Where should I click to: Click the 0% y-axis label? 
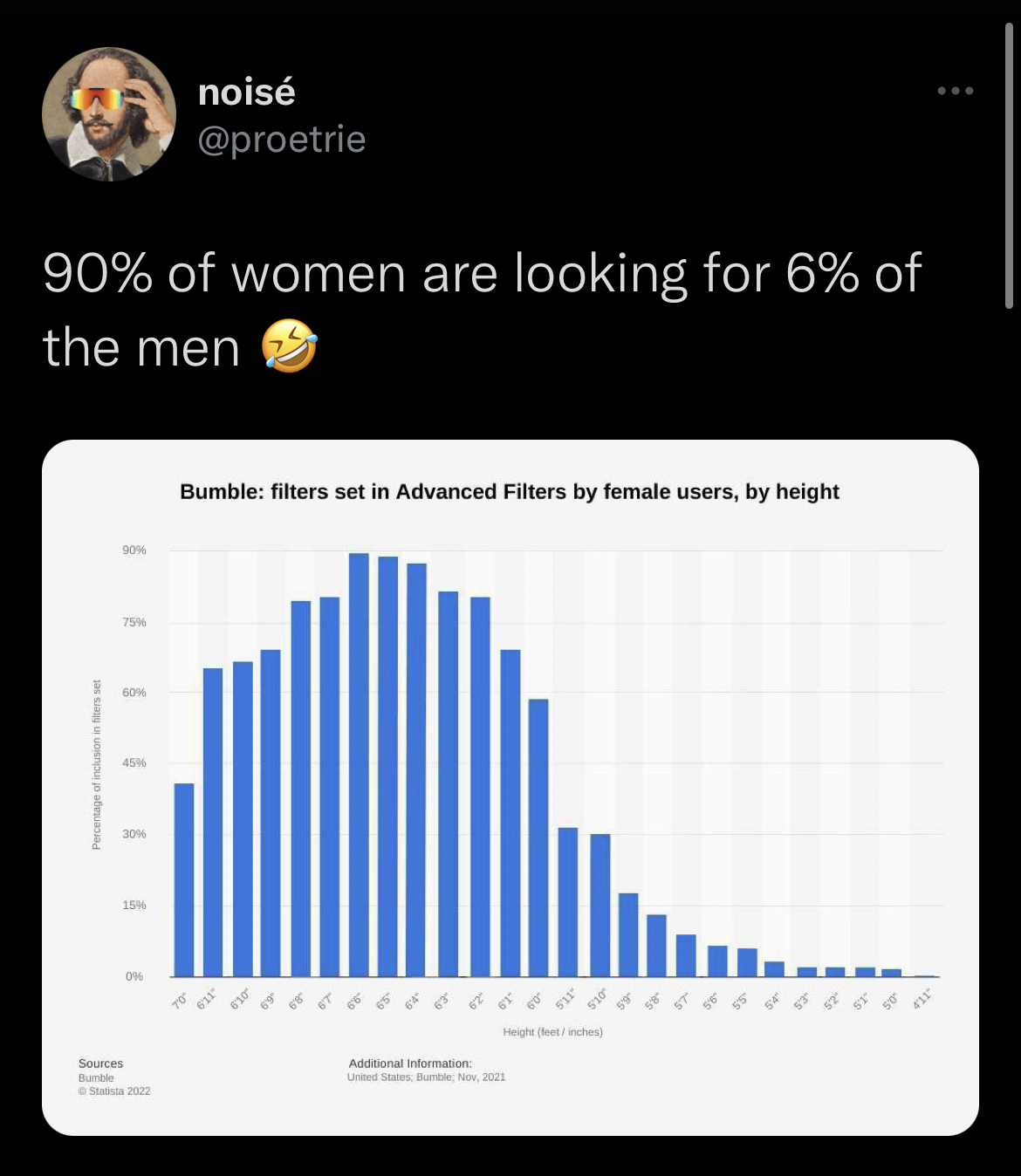(134, 976)
